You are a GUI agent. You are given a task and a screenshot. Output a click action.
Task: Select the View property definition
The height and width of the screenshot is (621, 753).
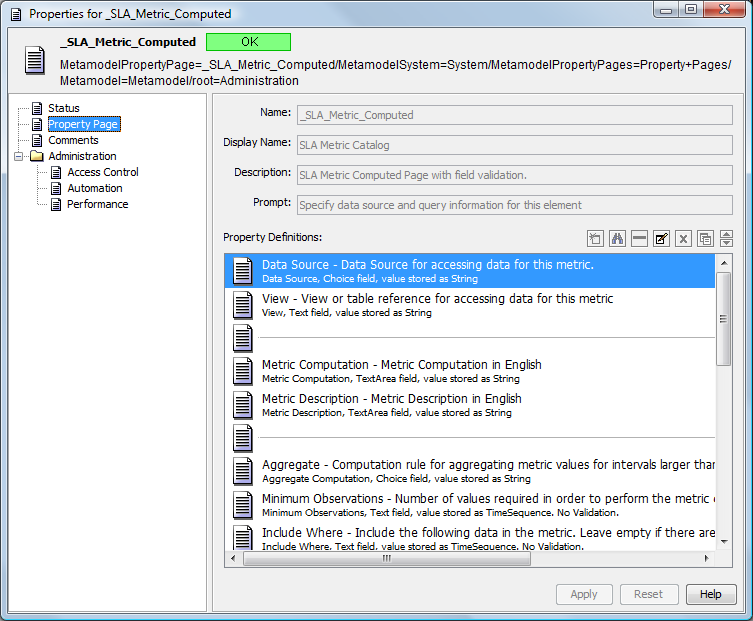(x=470, y=305)
